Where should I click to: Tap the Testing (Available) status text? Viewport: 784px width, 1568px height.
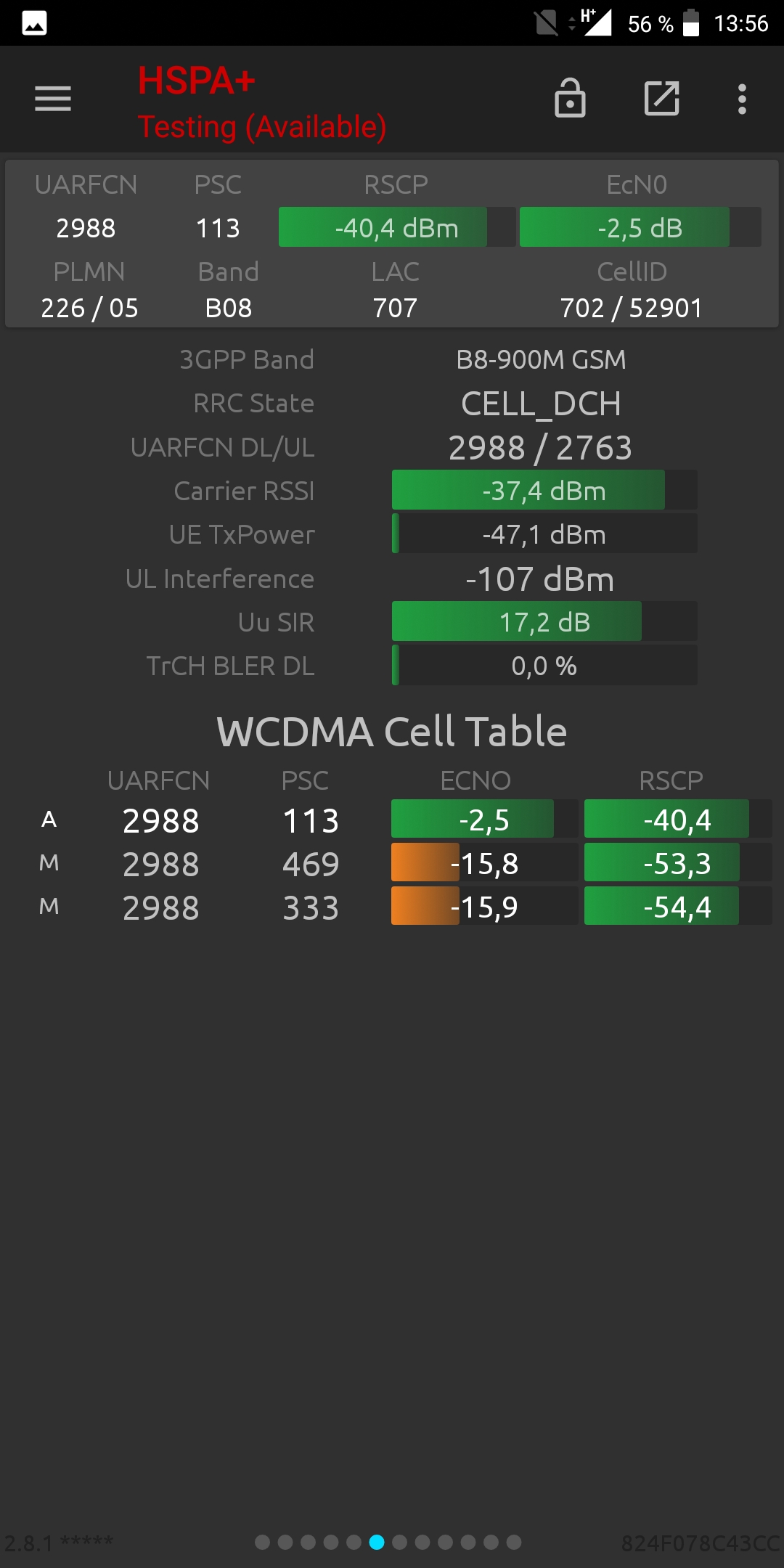262,127
